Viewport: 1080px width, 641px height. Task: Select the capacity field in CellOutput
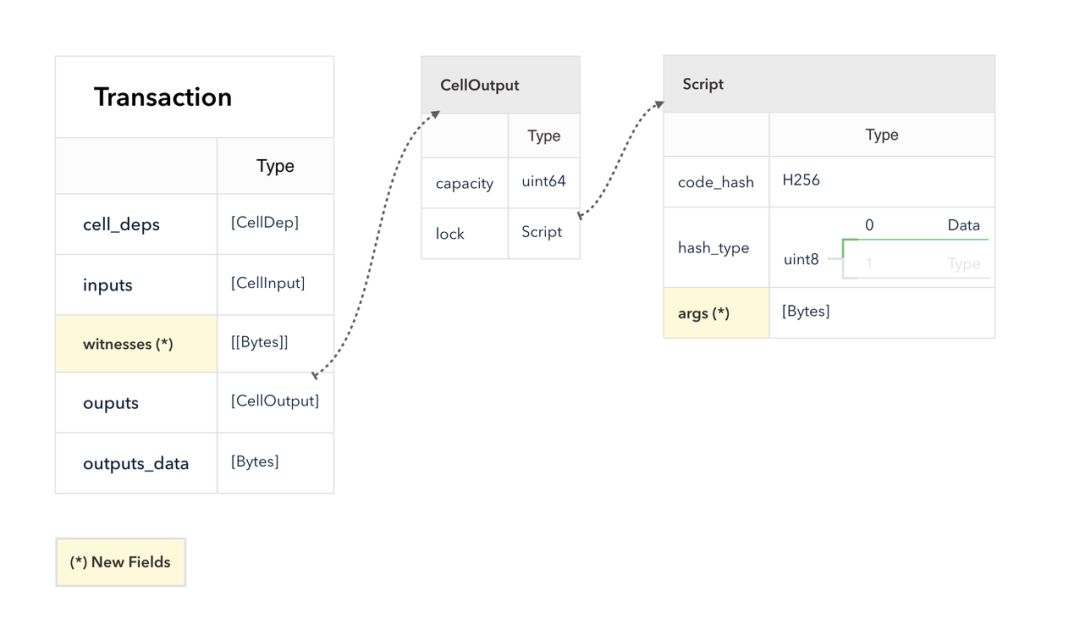(x=464, y=183)
